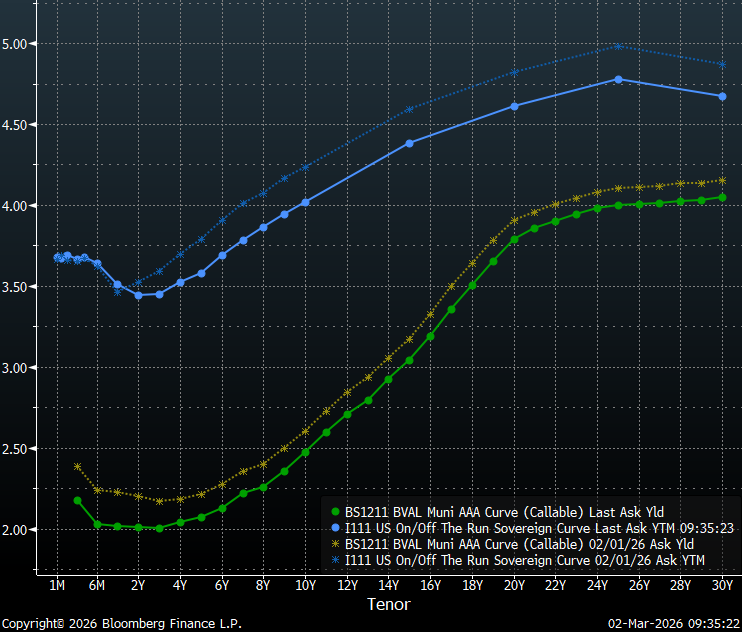Click the solid blue curve point at 15Y
The width and height of the screenshot is (742, 632).
point(409,143)
